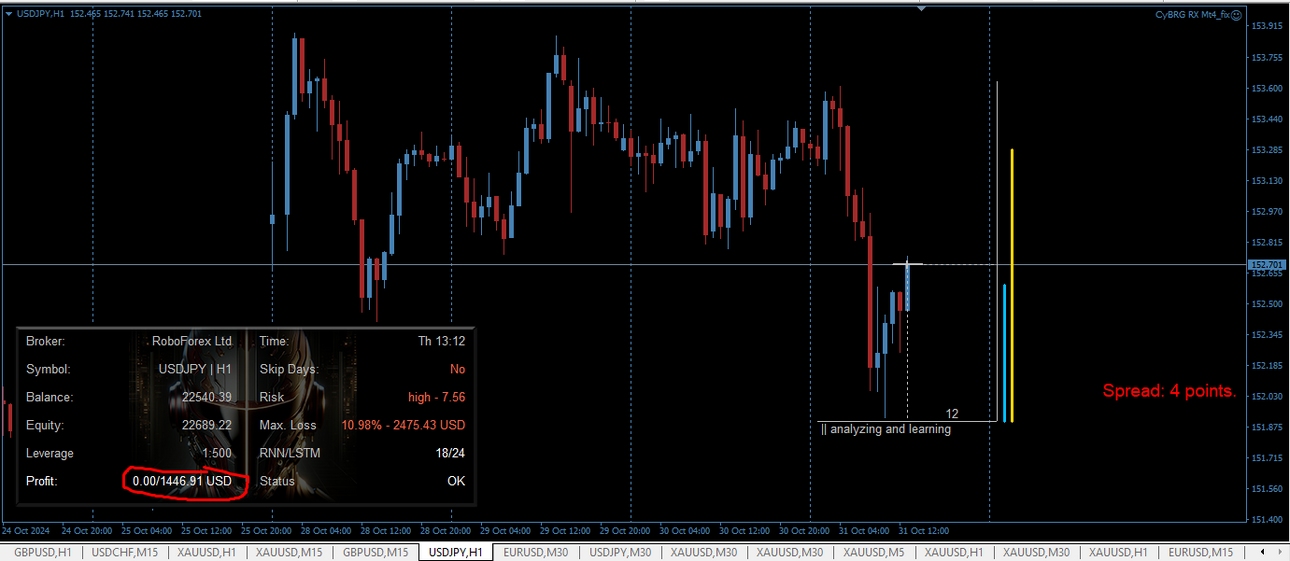
Task: Click the balance value 22540.39
Action: click(x=207, y=397)
